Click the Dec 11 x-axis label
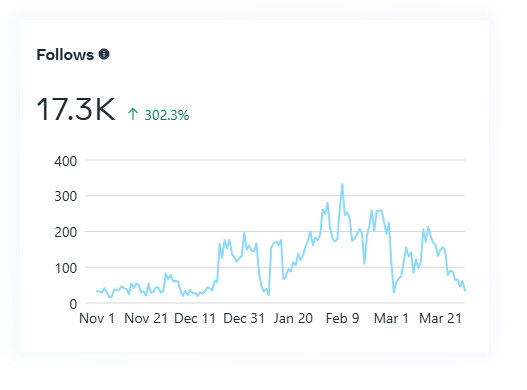This screenshot has width=527, height=390. 195,318
